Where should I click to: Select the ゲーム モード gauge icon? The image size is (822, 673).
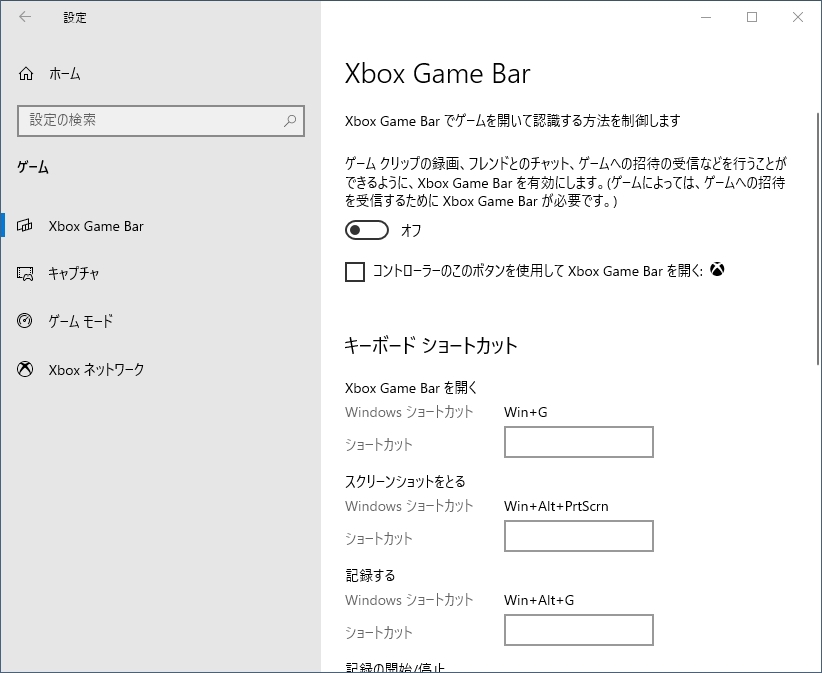[25, 320]
